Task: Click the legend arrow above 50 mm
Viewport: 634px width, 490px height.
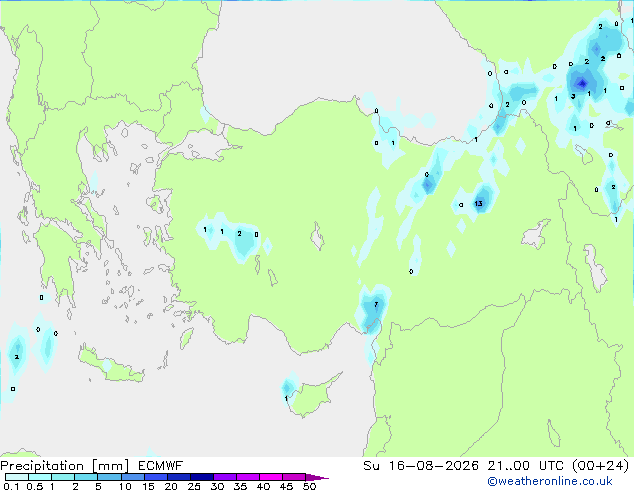Action: [x=317, y=477]
